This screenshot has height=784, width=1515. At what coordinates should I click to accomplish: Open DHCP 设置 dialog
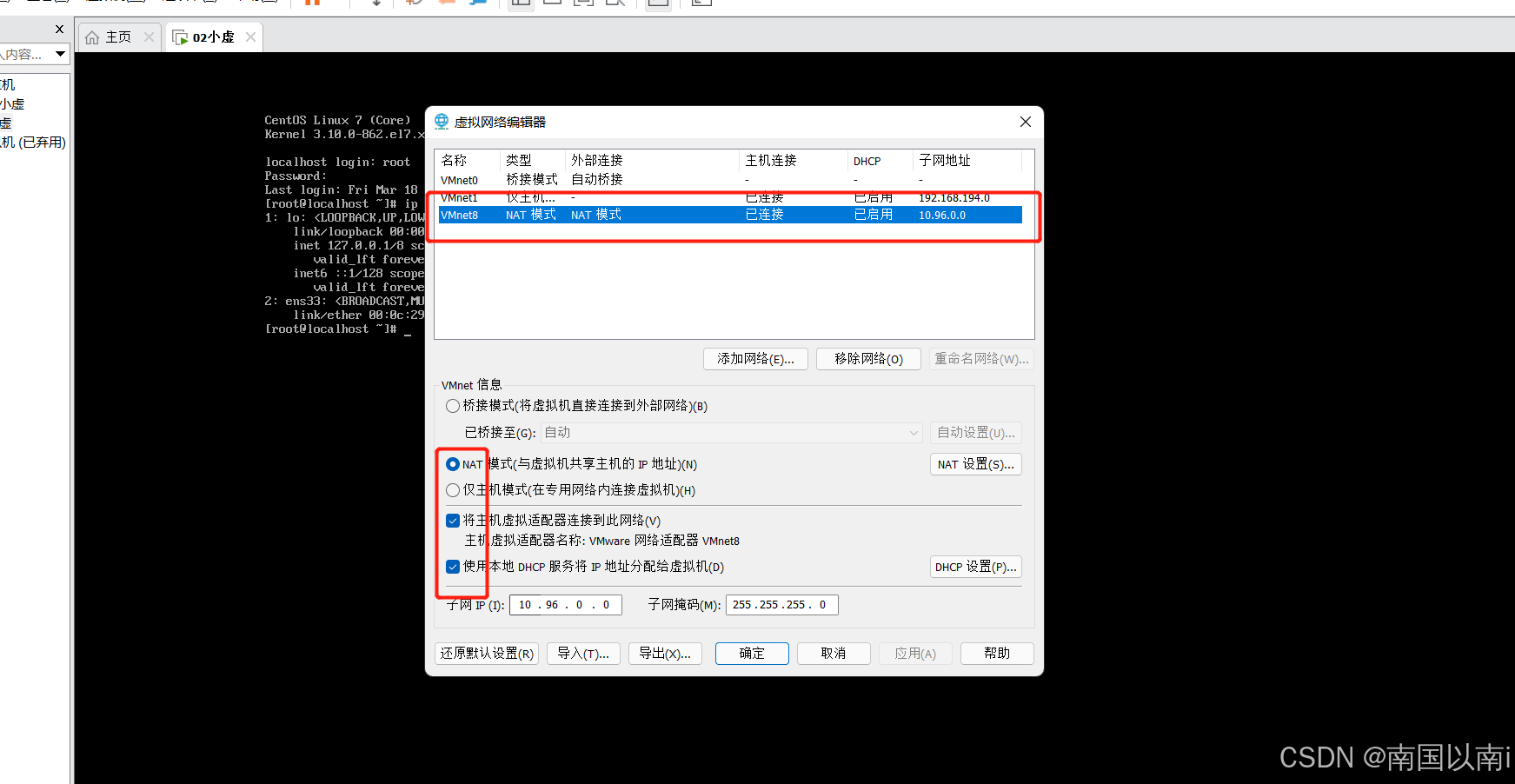[x=975, y=567]
